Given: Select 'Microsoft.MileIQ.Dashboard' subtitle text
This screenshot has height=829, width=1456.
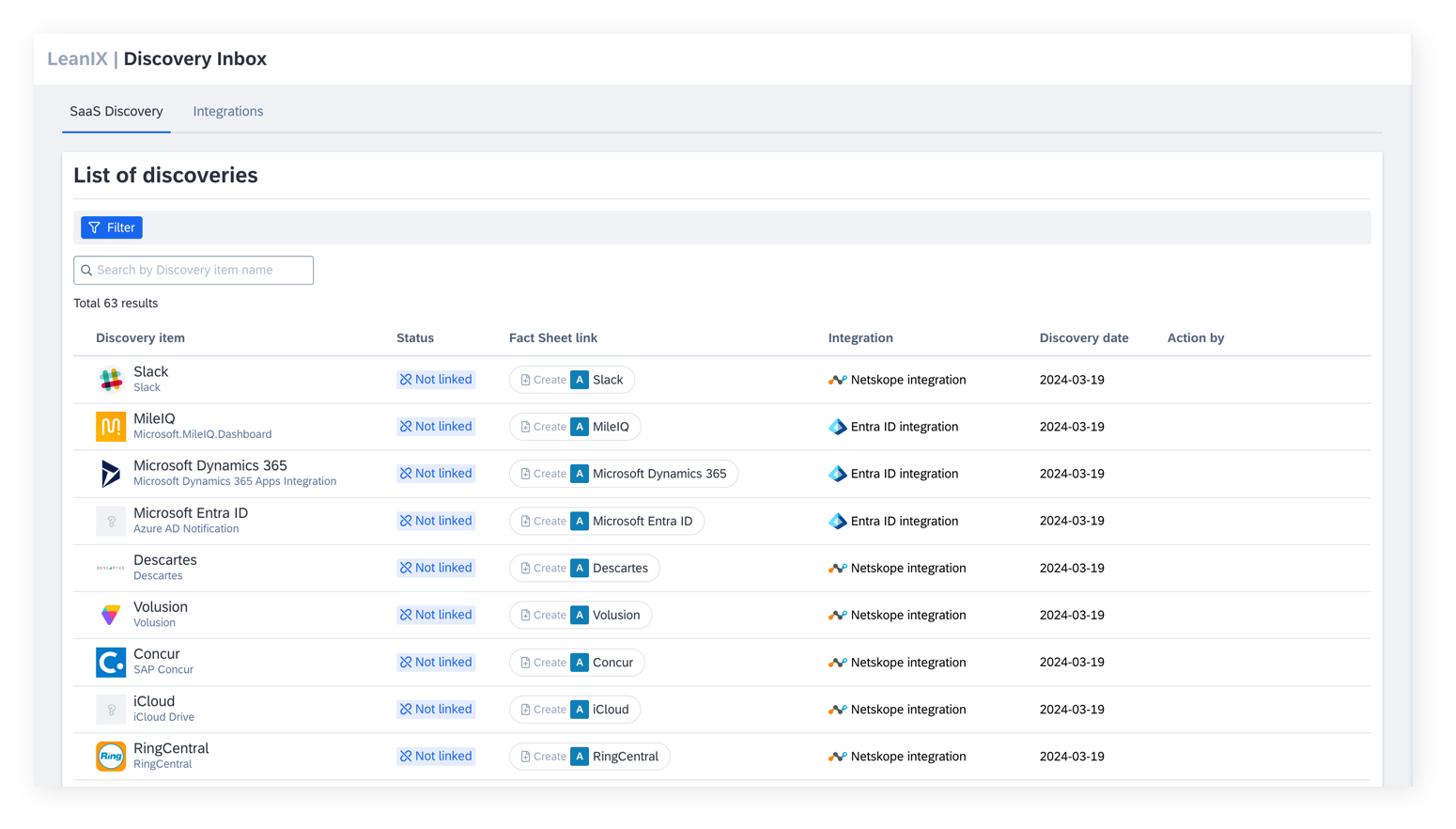Looking at the screenshot, I should tap(203, 434).
